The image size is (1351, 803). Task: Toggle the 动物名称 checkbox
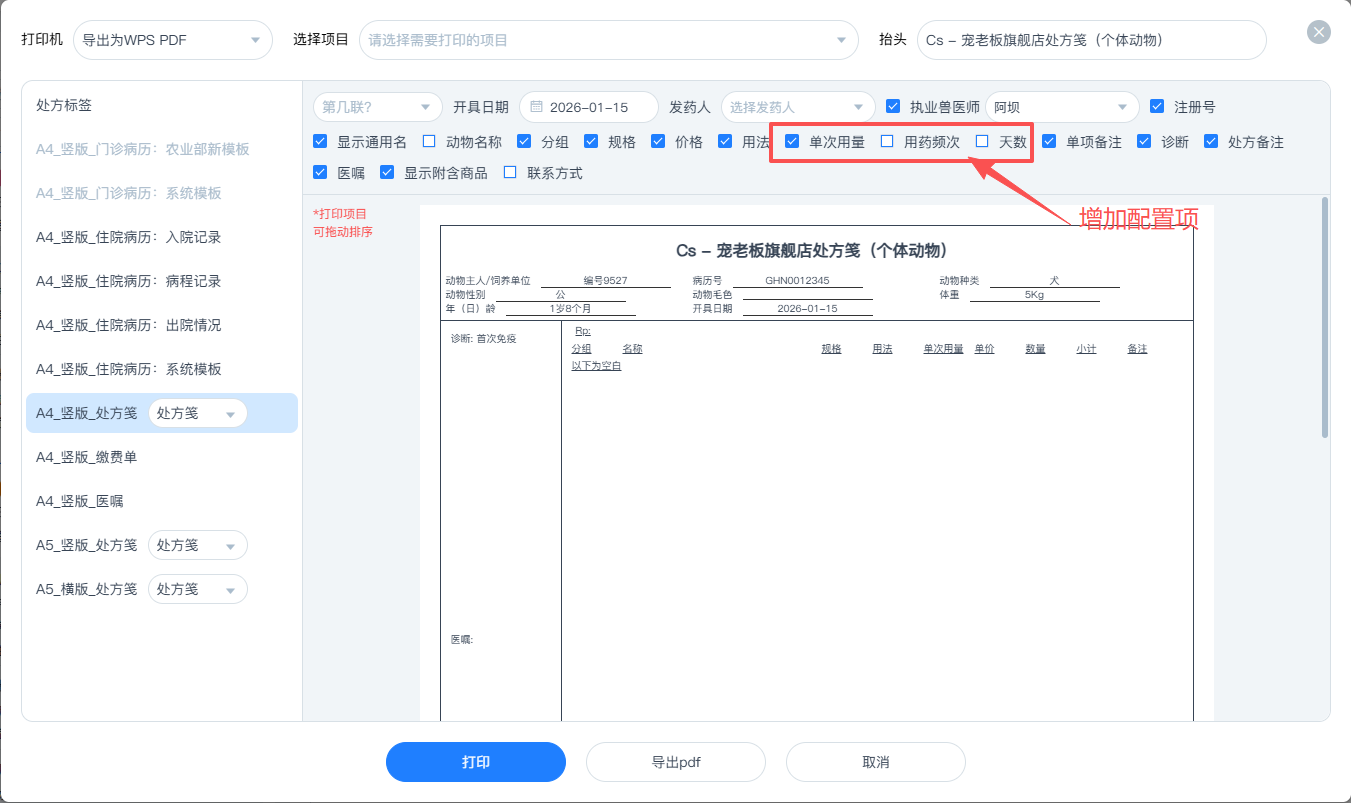(429, 142)
